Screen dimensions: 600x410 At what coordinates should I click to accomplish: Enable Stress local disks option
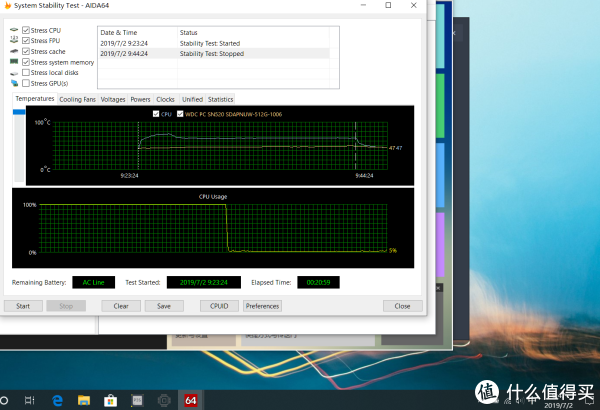(26, 72)
